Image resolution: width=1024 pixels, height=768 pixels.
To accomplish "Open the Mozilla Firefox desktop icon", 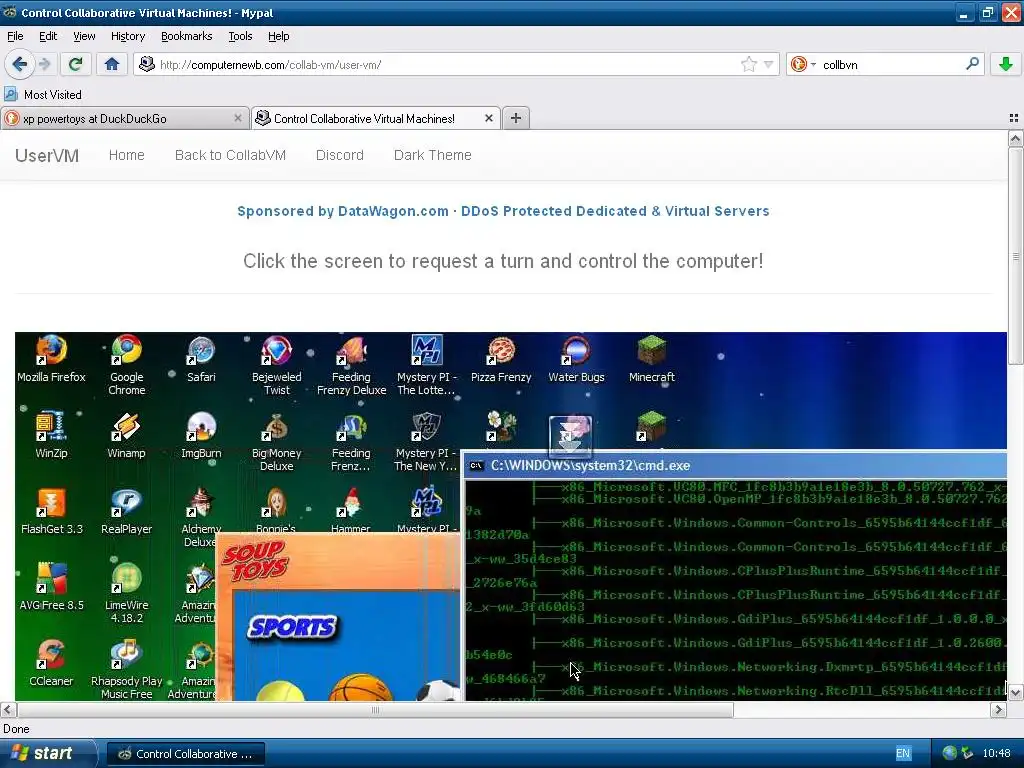I will (x=51, y=359).
